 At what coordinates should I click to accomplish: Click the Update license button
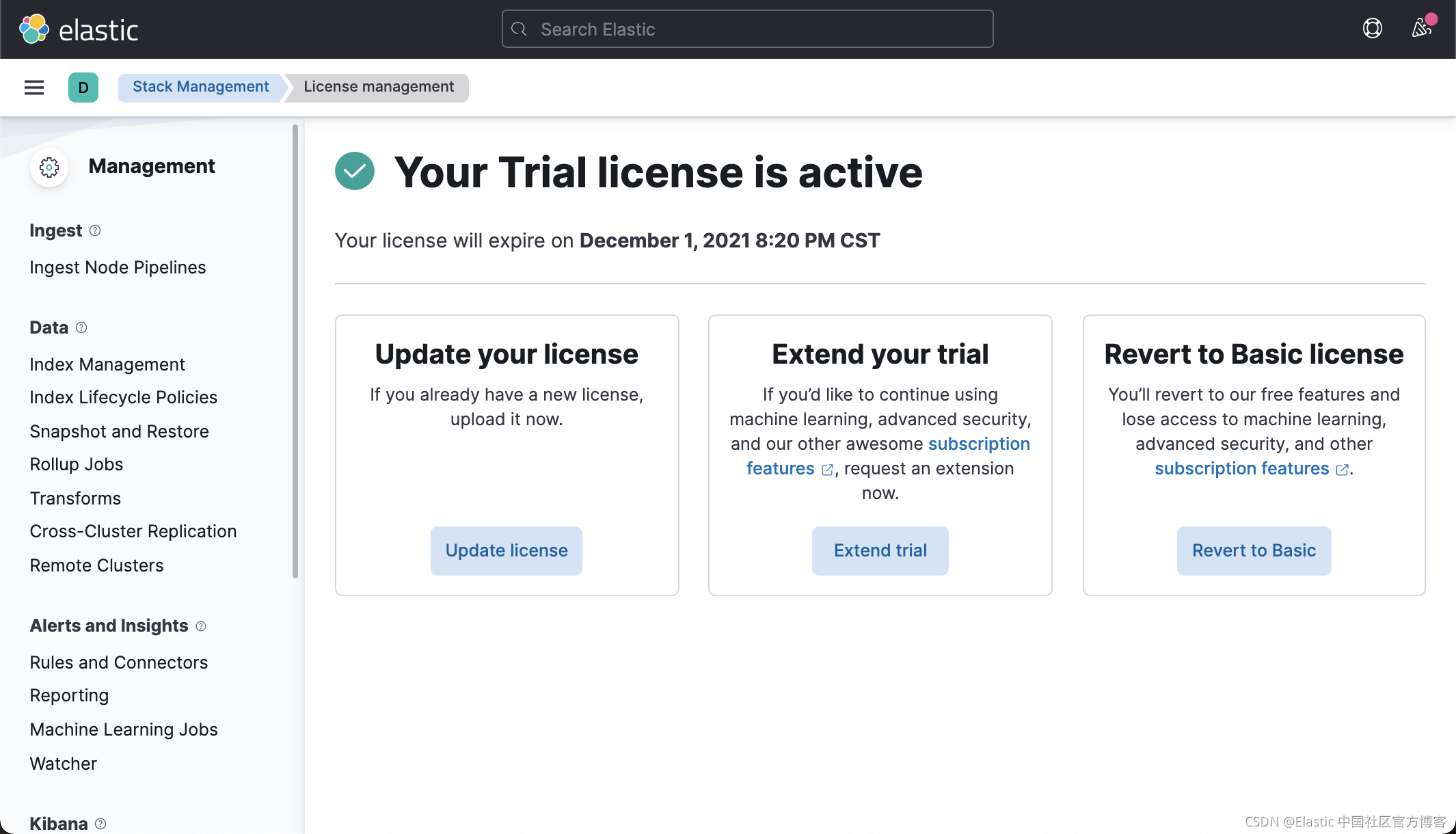506,550
